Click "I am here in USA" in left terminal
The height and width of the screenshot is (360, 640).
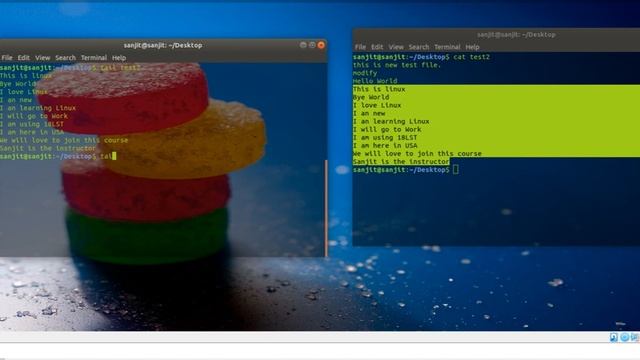32,132
